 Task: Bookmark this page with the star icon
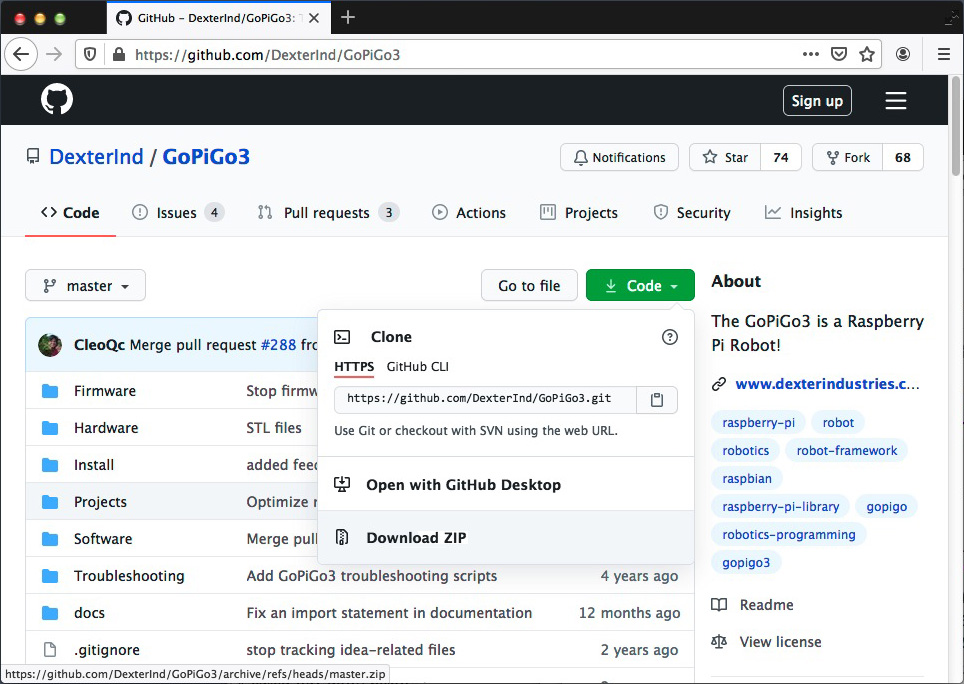[x=867, y=54]
